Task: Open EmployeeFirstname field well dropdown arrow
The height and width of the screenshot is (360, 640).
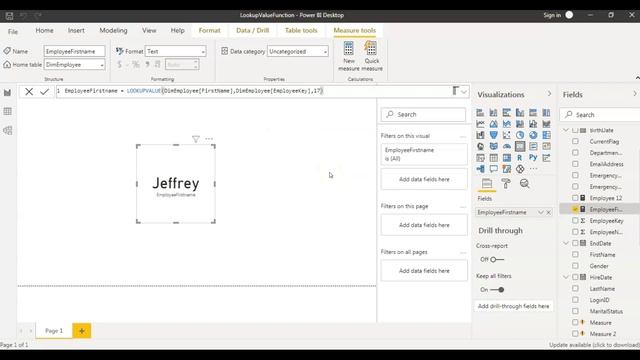Action: pyautogui.click(x=541, y=212)
